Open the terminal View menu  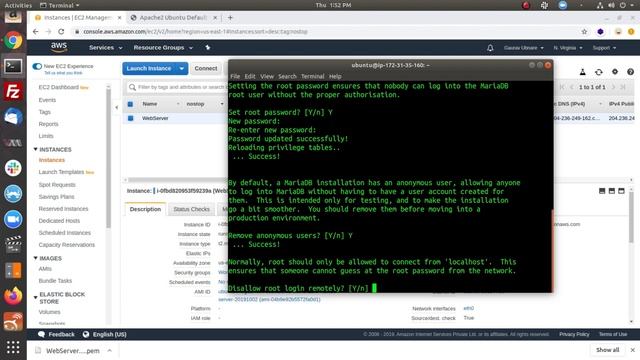(267, 76)
